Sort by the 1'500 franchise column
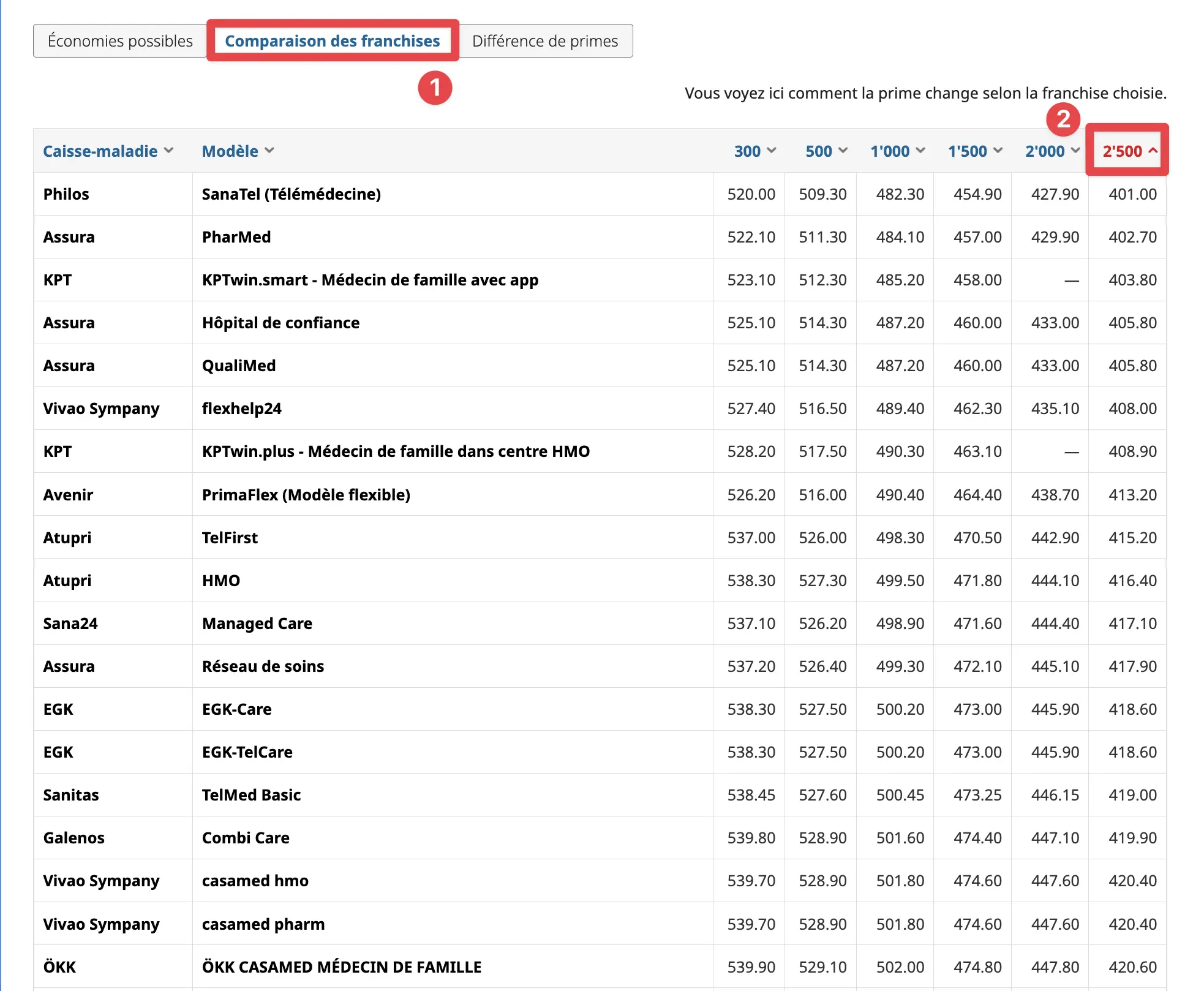The width and height of the screenshot is (1204, 991). coord(975,151)
